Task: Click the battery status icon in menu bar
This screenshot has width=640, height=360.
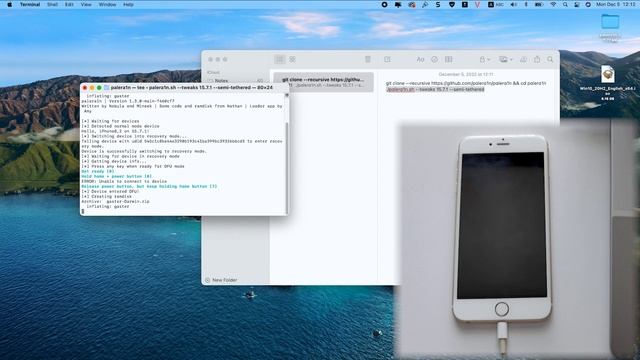Action: point(539,4)
